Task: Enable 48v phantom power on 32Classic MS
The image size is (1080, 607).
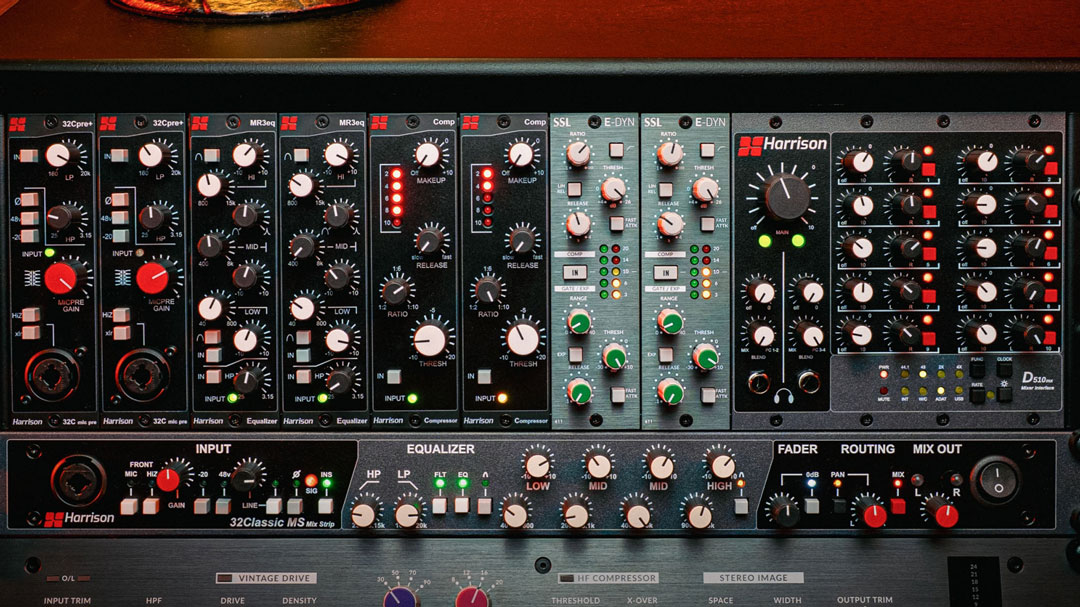Action: pos(225,506)
